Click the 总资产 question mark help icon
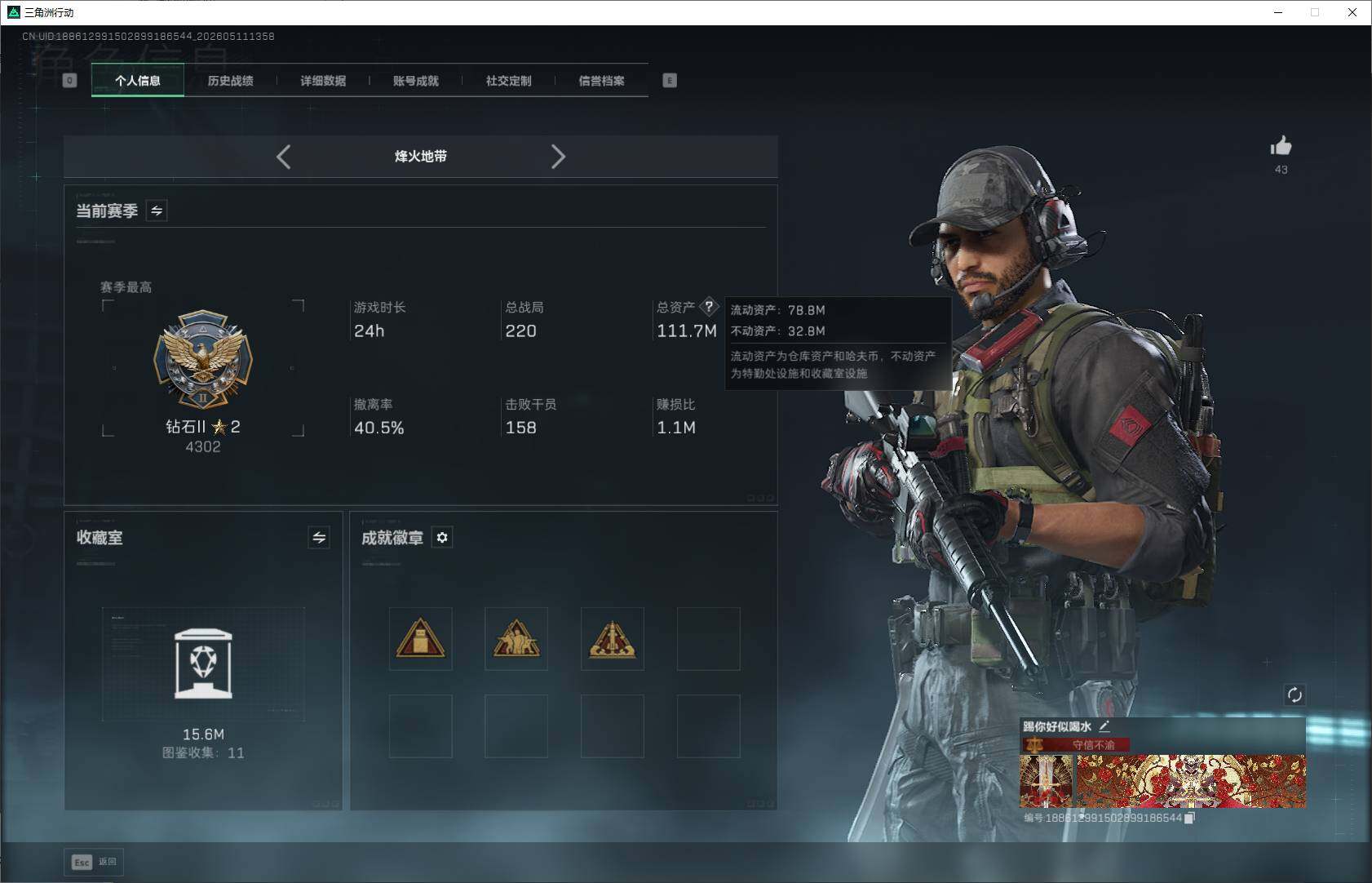Screen dimensions: 1372x883 709,307
